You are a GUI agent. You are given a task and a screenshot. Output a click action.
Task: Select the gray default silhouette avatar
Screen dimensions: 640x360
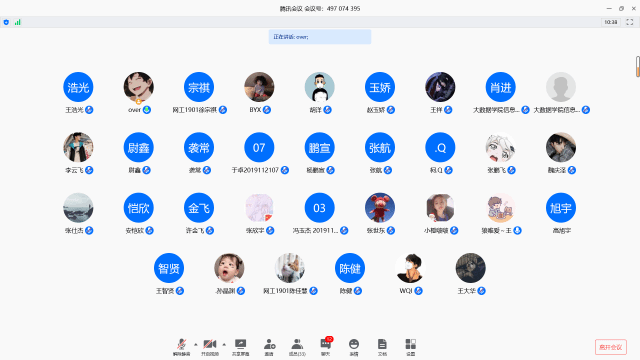(561, 87)
